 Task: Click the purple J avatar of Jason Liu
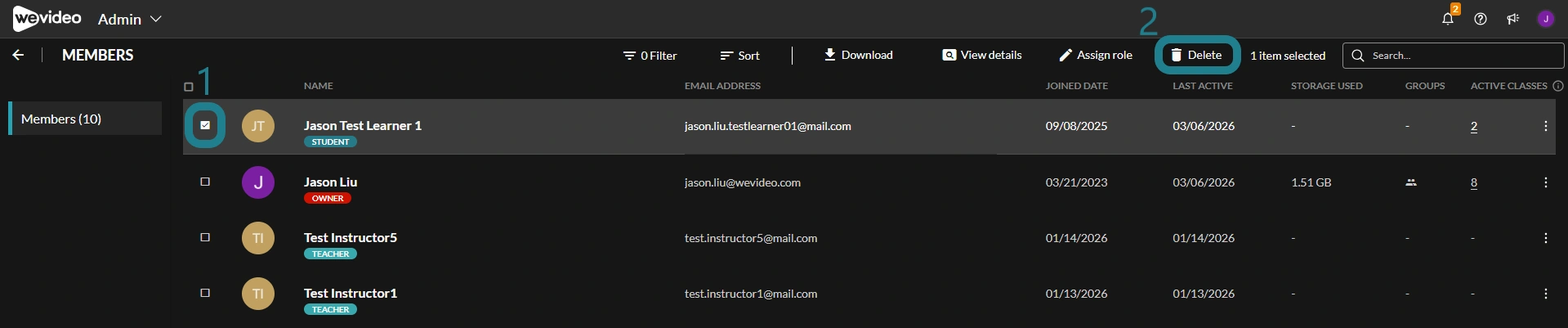coord(258,182)
